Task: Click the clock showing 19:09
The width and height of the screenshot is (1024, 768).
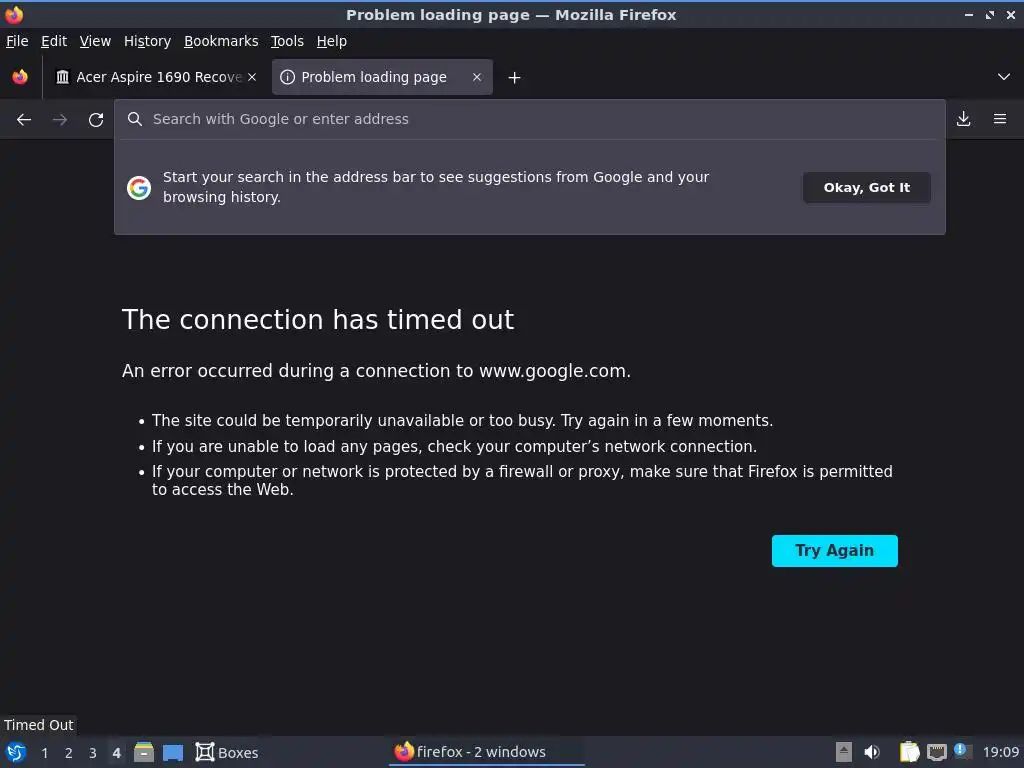Action: point(1000,752)
